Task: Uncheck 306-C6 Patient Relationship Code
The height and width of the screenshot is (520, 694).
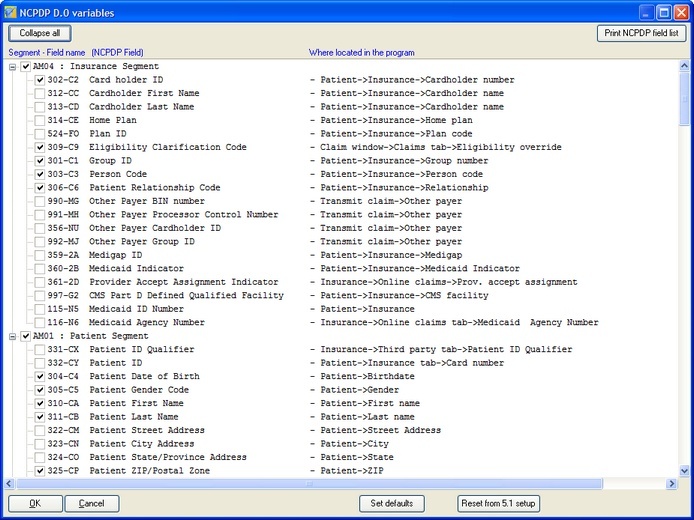Action: coord(40,188)
